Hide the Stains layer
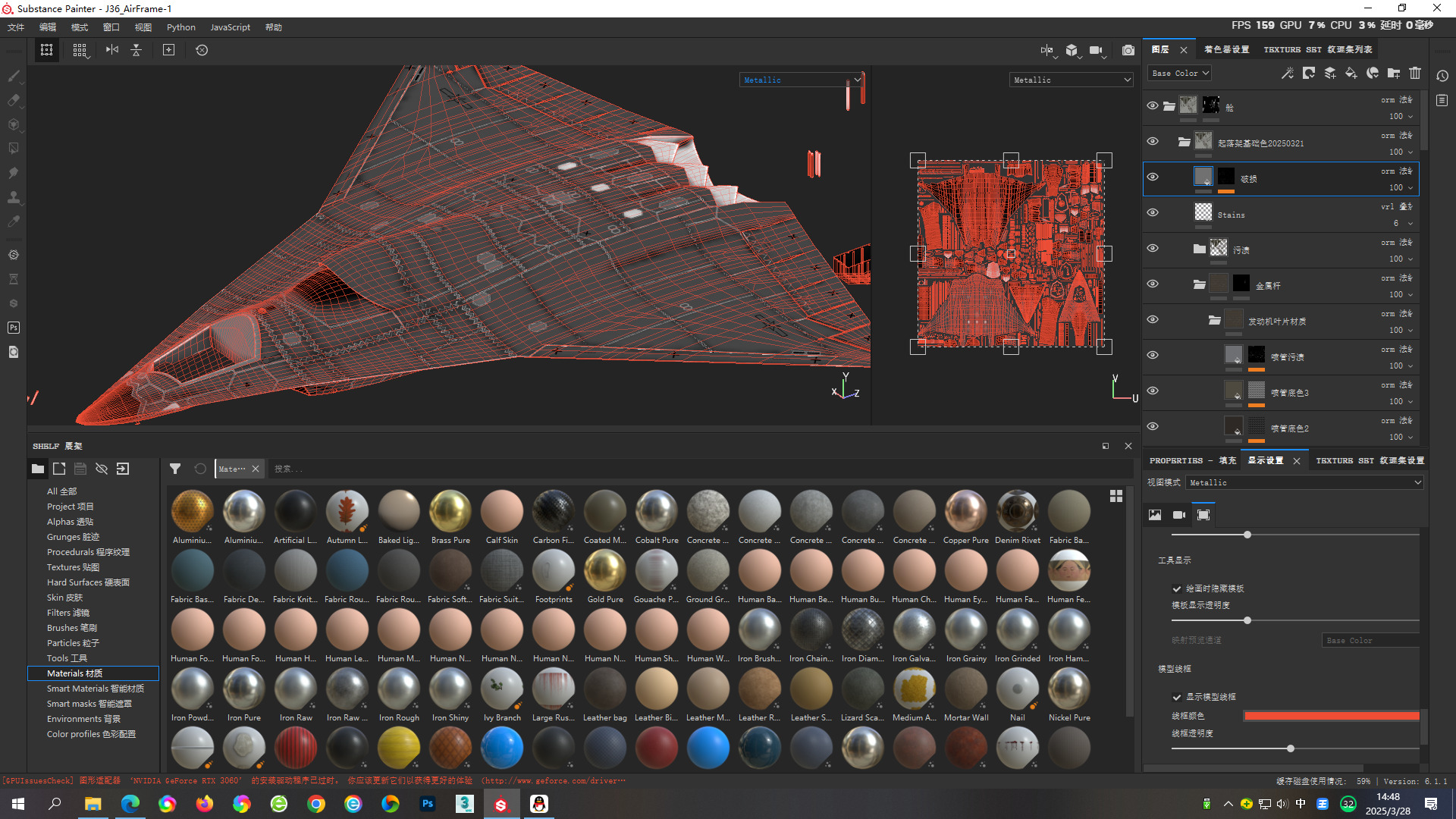Image resolution: width=1456 pixels, height=819 pixels. click(x=1153, y=213)
